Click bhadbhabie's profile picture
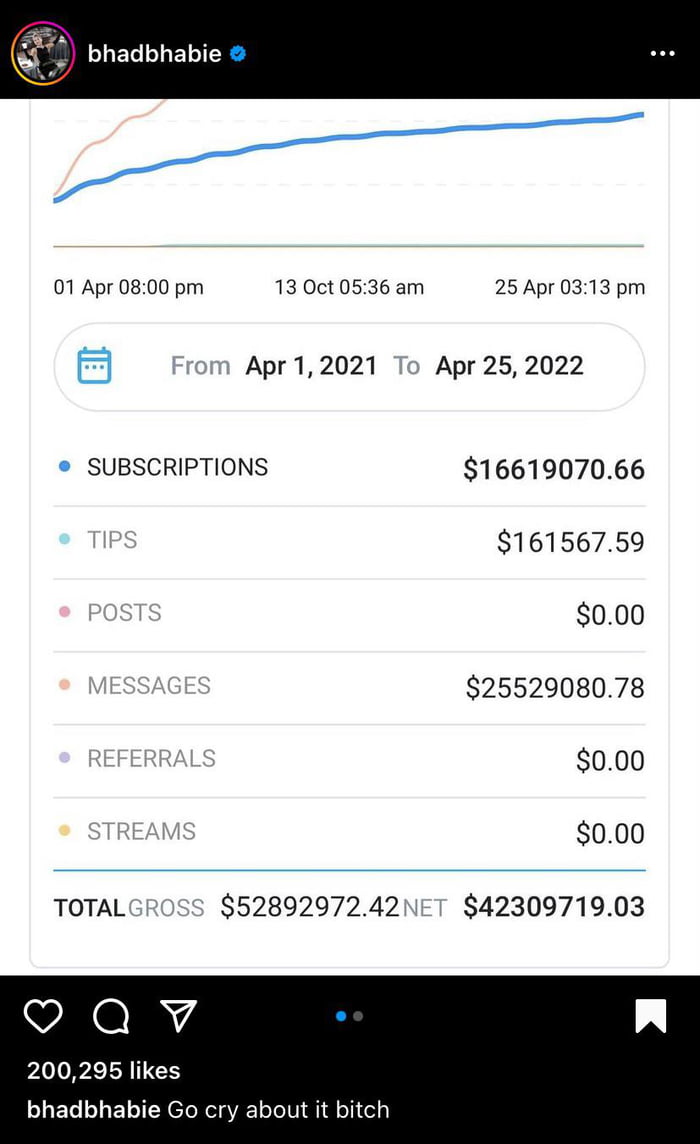The width and height of the screenshot is (700, 1144). pyautogui.click(x=43, y=53)
